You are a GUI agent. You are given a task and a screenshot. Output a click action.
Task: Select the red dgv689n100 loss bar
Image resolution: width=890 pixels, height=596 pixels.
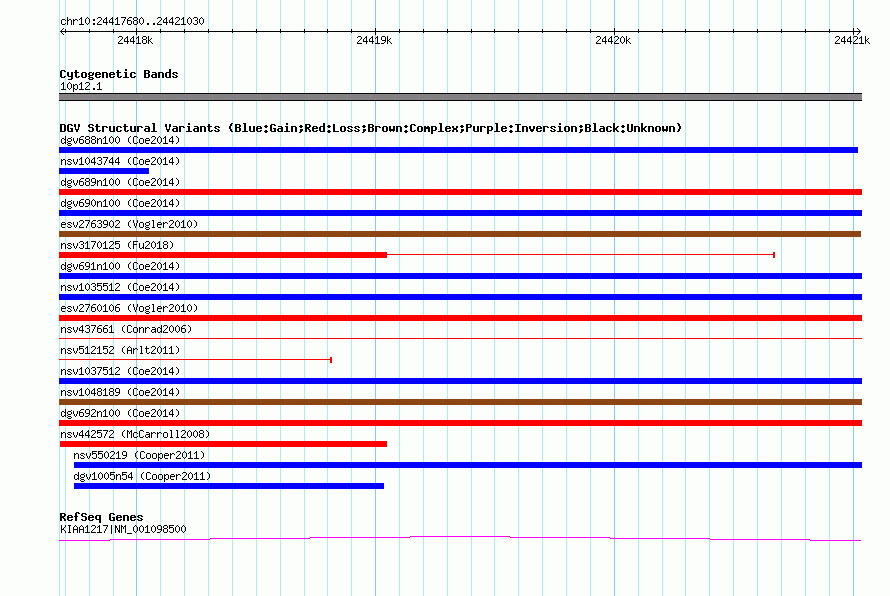[x=460, y=192]
